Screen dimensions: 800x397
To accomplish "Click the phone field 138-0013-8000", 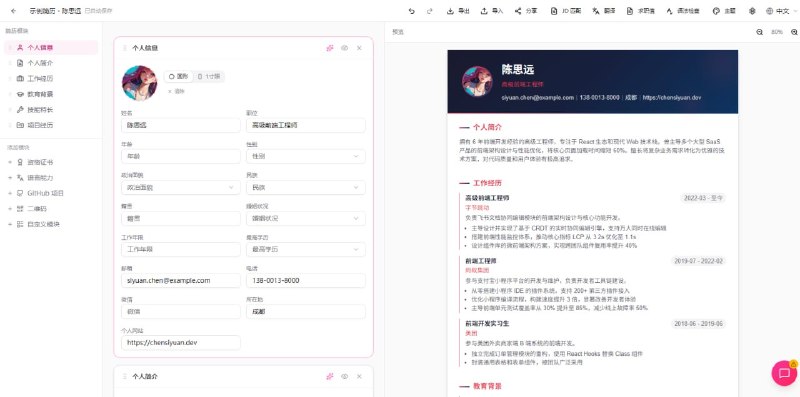I will (306, 281).
